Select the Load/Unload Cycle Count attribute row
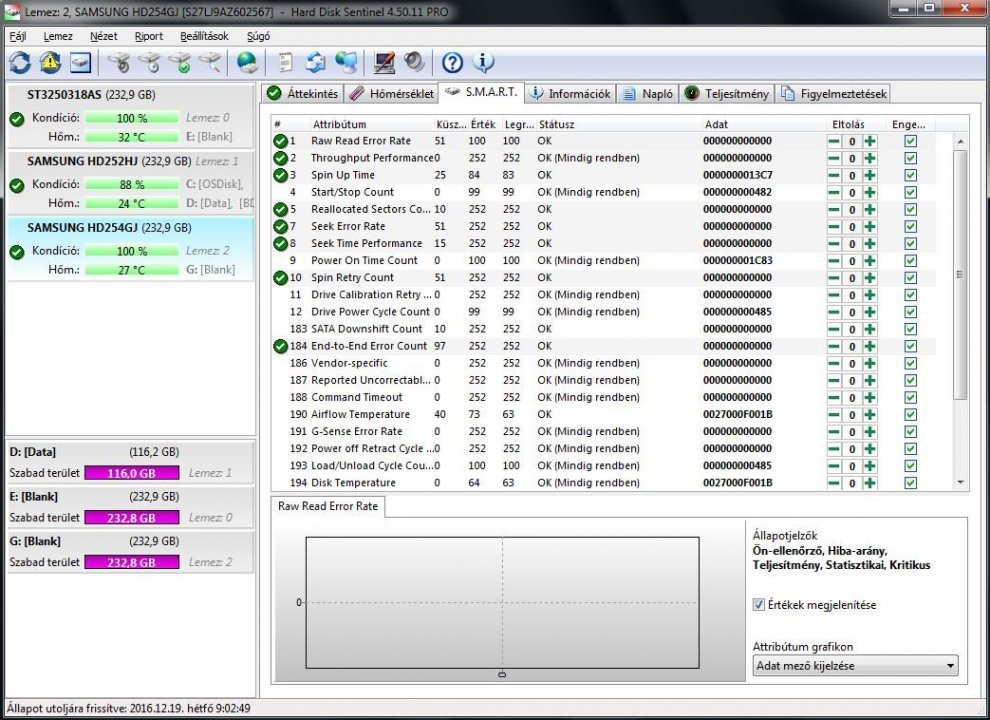Viewport: 990px width, 720px height. (604, 466)
